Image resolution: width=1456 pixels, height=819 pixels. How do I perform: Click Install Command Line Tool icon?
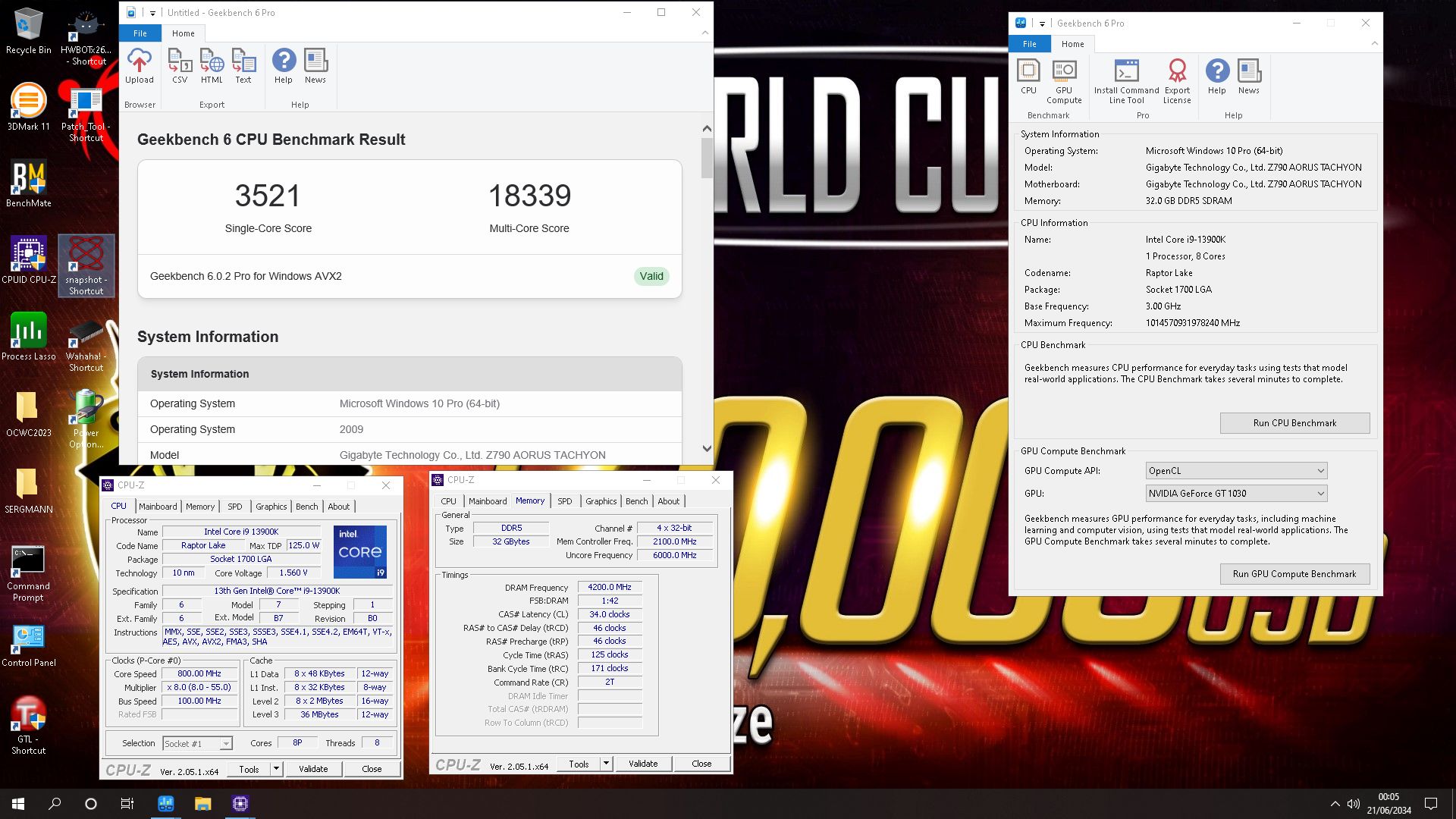[1126, 81]
